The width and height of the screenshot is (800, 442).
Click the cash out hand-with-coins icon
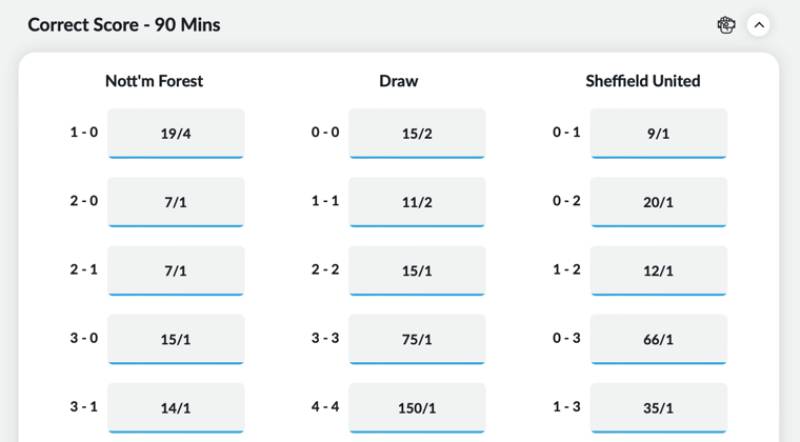[727, 25]
